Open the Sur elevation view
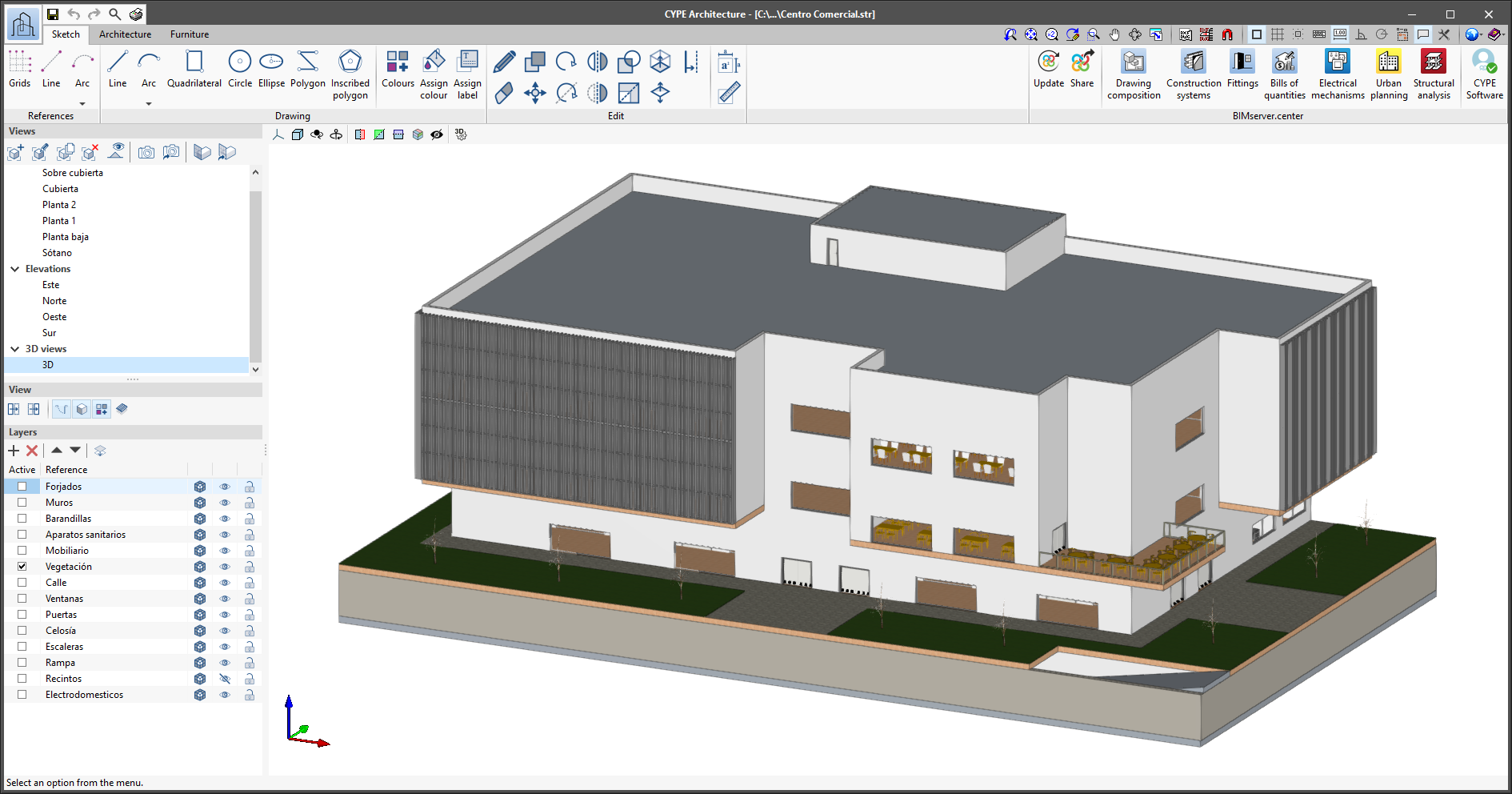The width and height of the screenshot is (1512, 794). click(50, 333)
